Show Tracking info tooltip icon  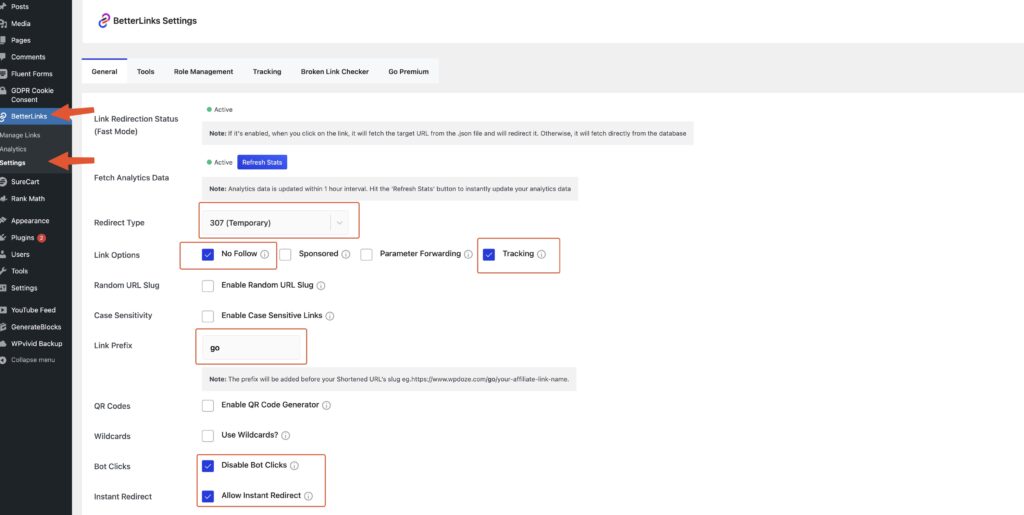pos(541,255)
